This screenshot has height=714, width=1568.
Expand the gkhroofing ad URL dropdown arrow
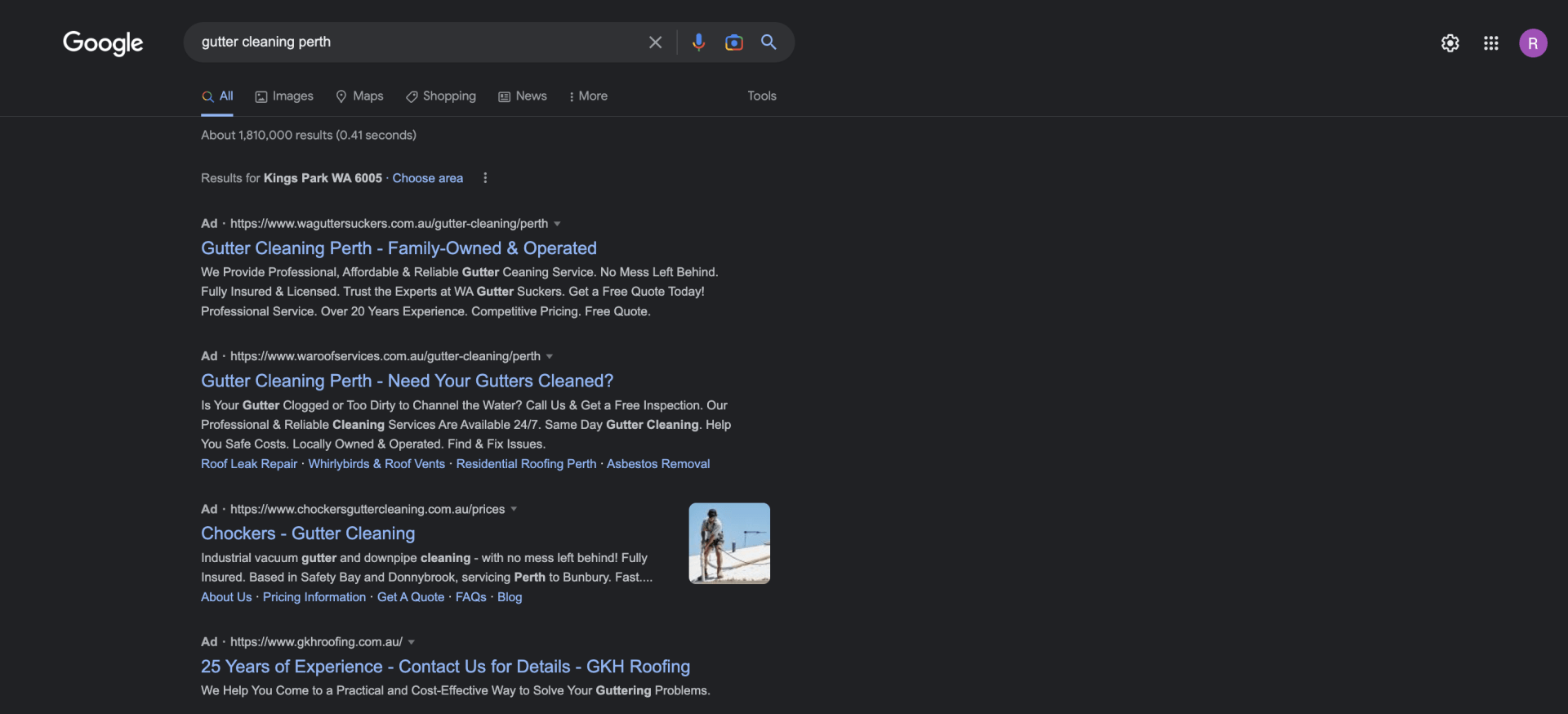pos(412,642)
